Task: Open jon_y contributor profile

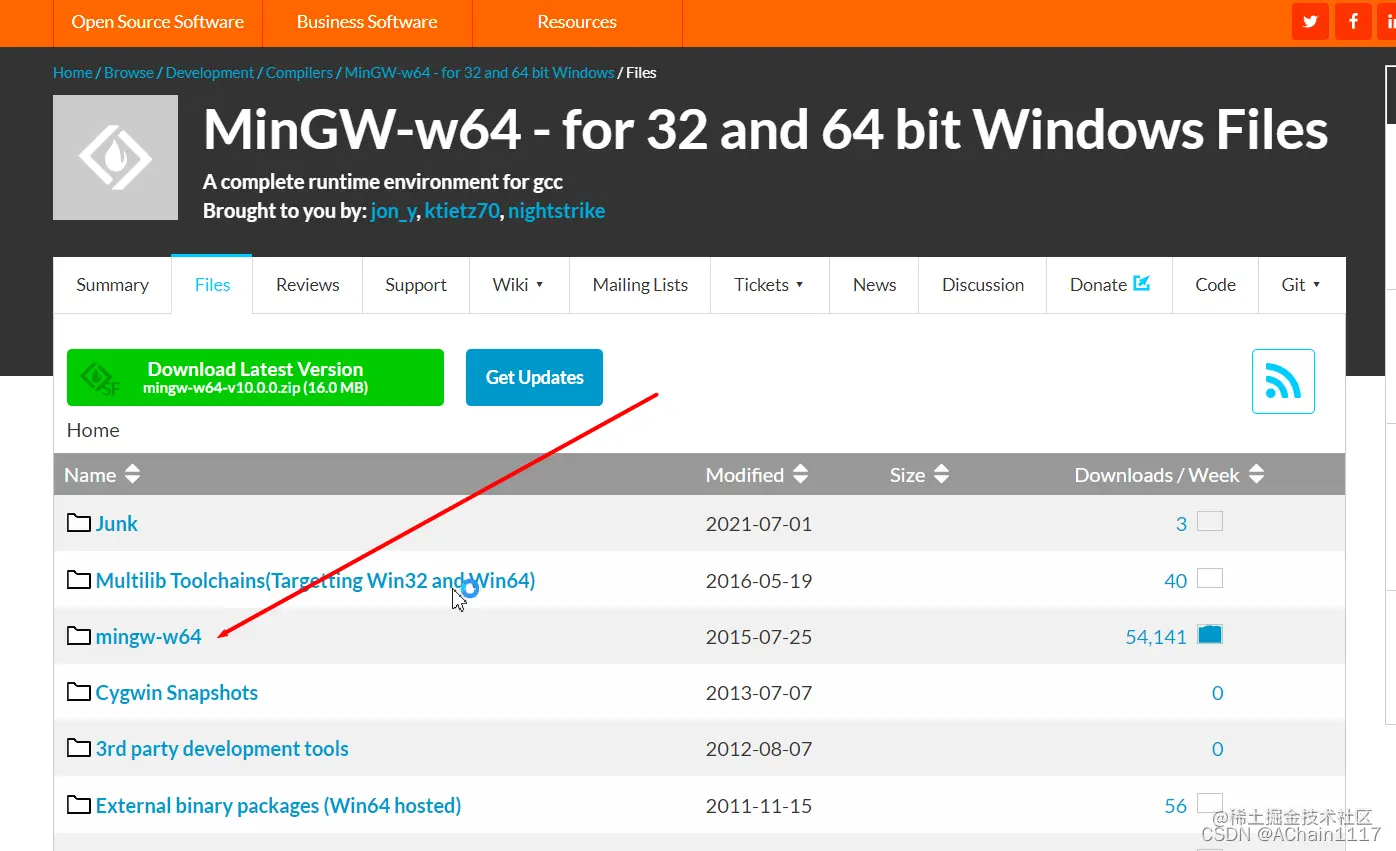Action: point(393,211)
